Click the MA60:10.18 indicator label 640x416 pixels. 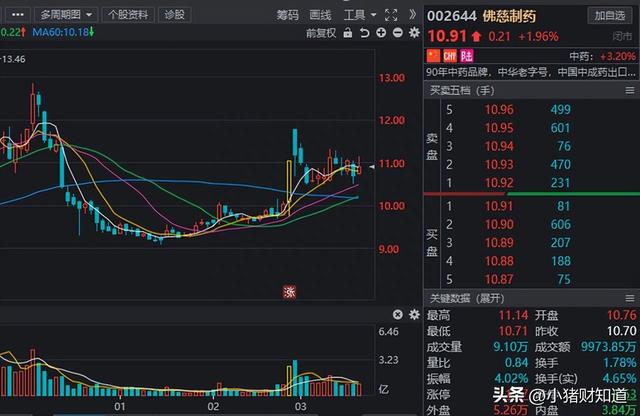[x=63, y=32]
